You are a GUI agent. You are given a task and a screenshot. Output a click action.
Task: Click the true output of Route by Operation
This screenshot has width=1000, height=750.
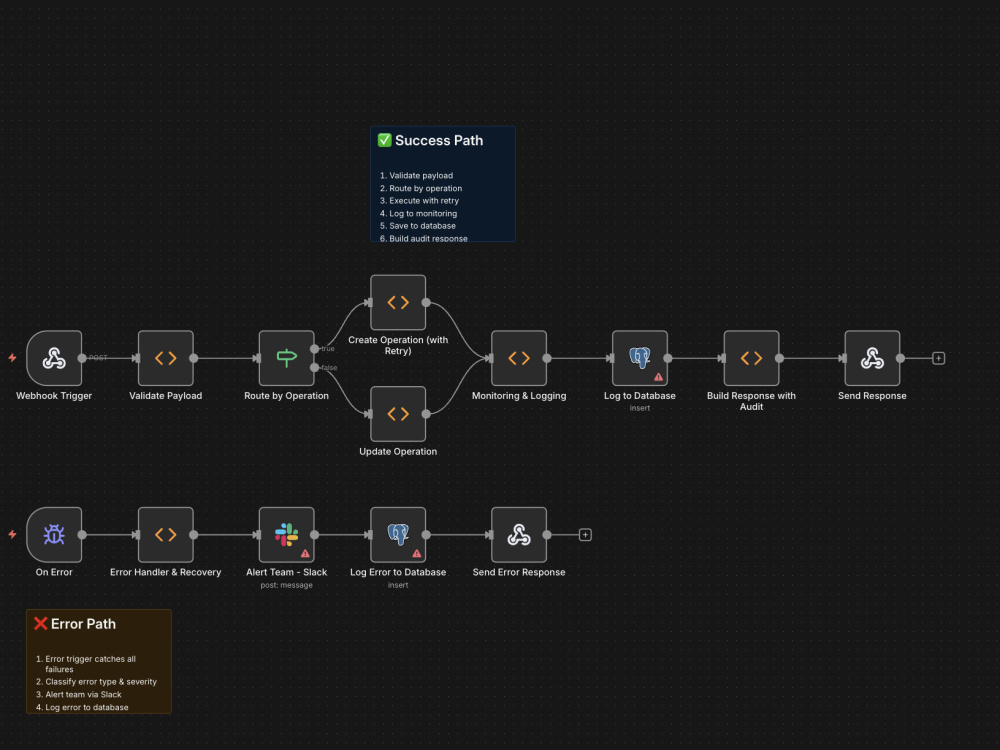(314, 349)
